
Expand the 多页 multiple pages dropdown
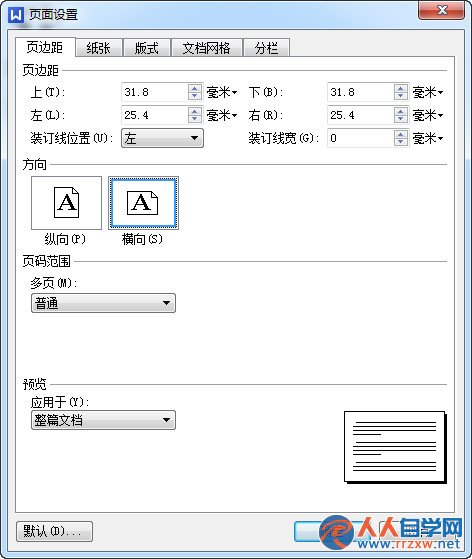(x=103, y=303)
